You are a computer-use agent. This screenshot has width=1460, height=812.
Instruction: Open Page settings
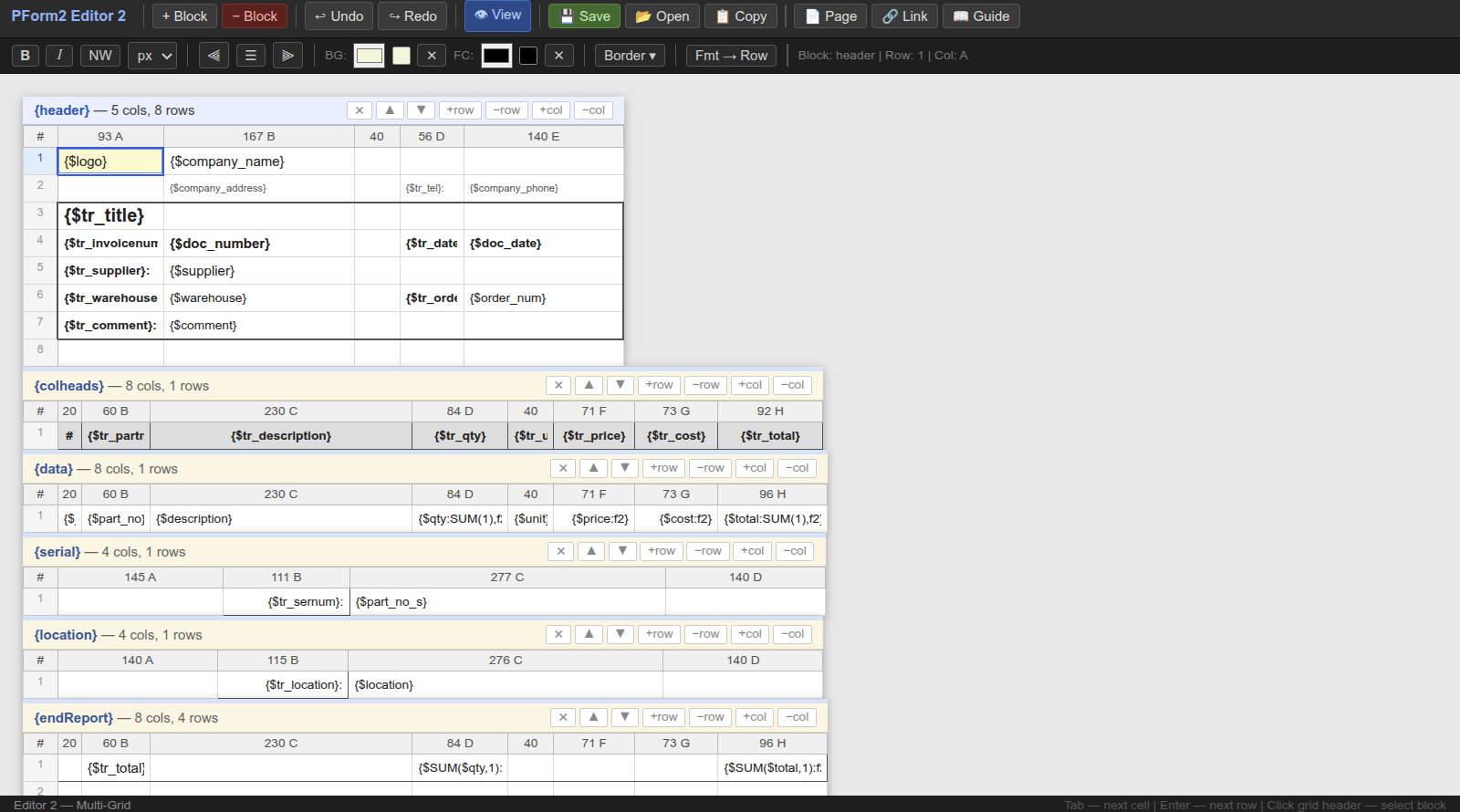tap(831, 16)
